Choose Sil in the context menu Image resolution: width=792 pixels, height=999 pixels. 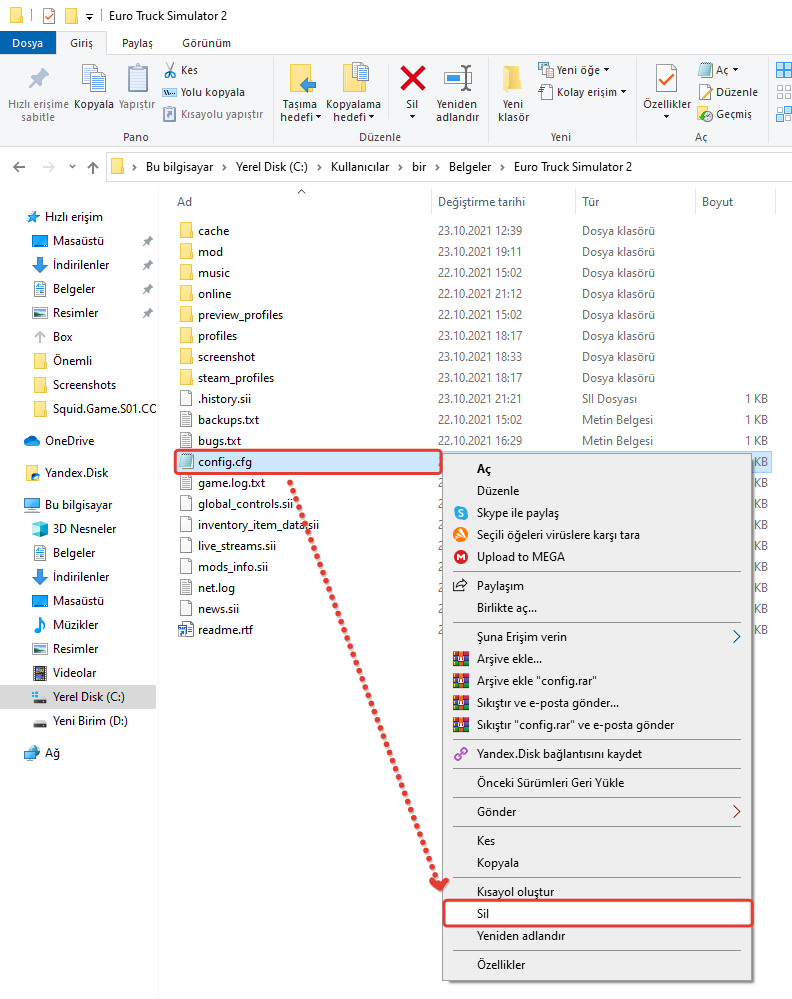598,914
